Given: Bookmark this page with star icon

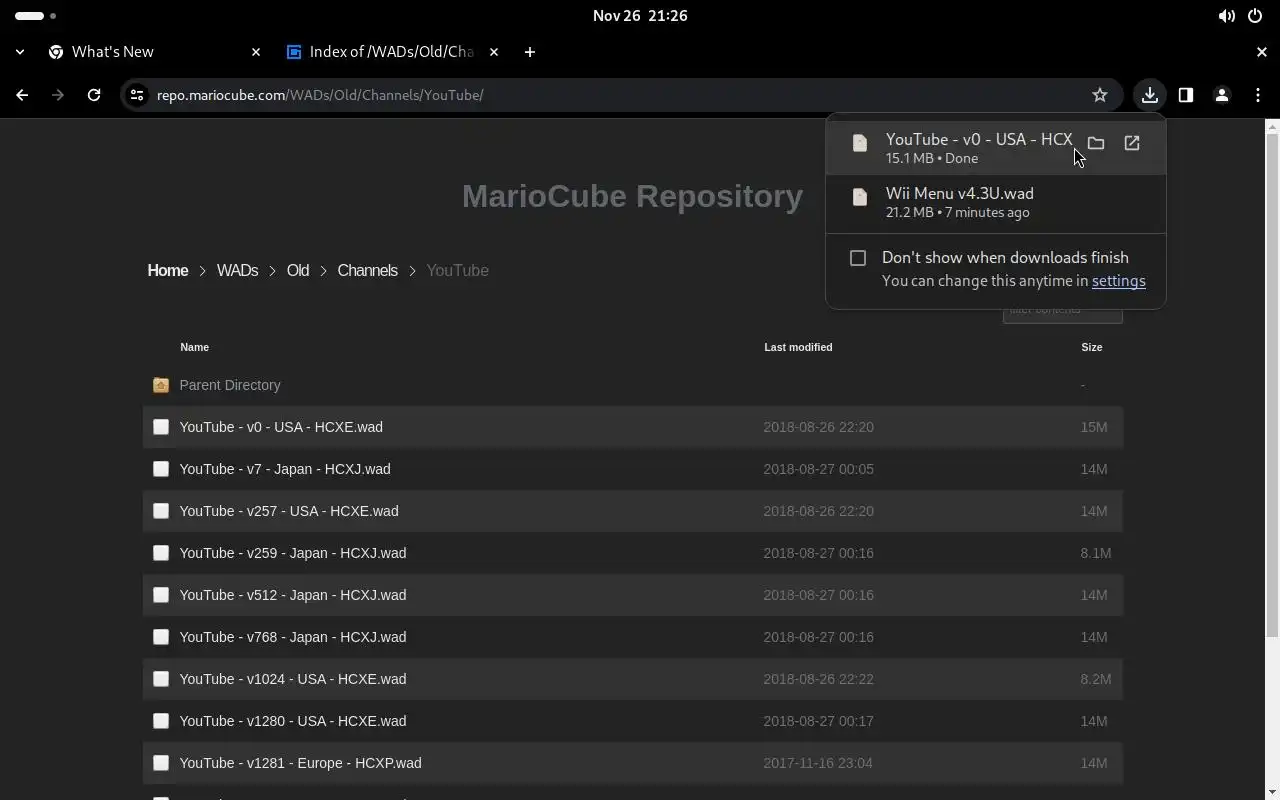Looking at the screenshot, I should [1100, 95].
